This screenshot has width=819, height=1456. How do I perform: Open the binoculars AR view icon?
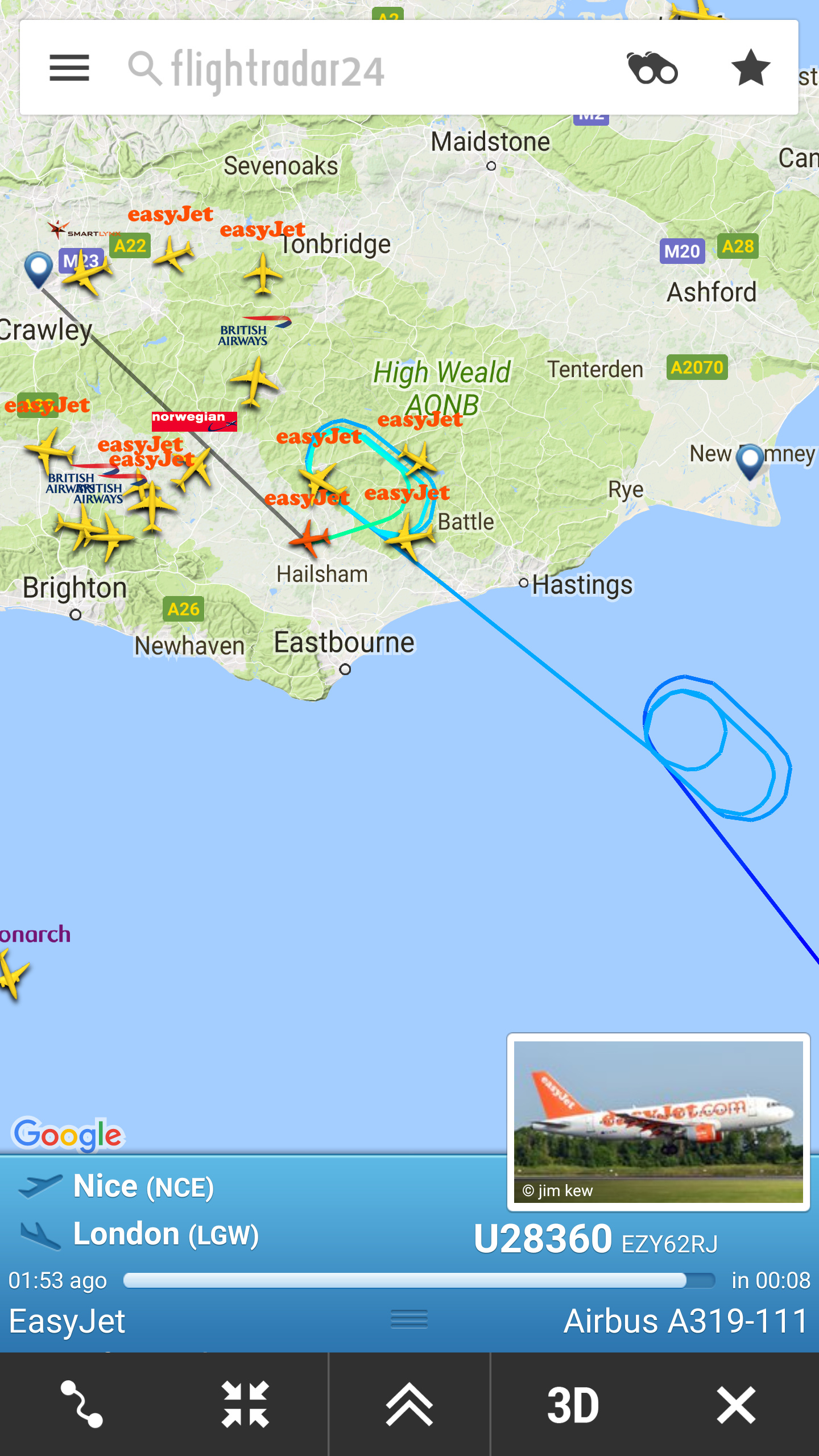(652, 68)
